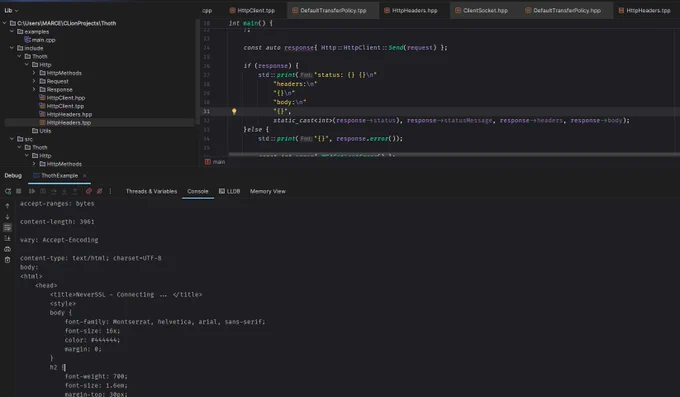Expand the Request folder
The image size is (680, 397).
click(34, 81)
